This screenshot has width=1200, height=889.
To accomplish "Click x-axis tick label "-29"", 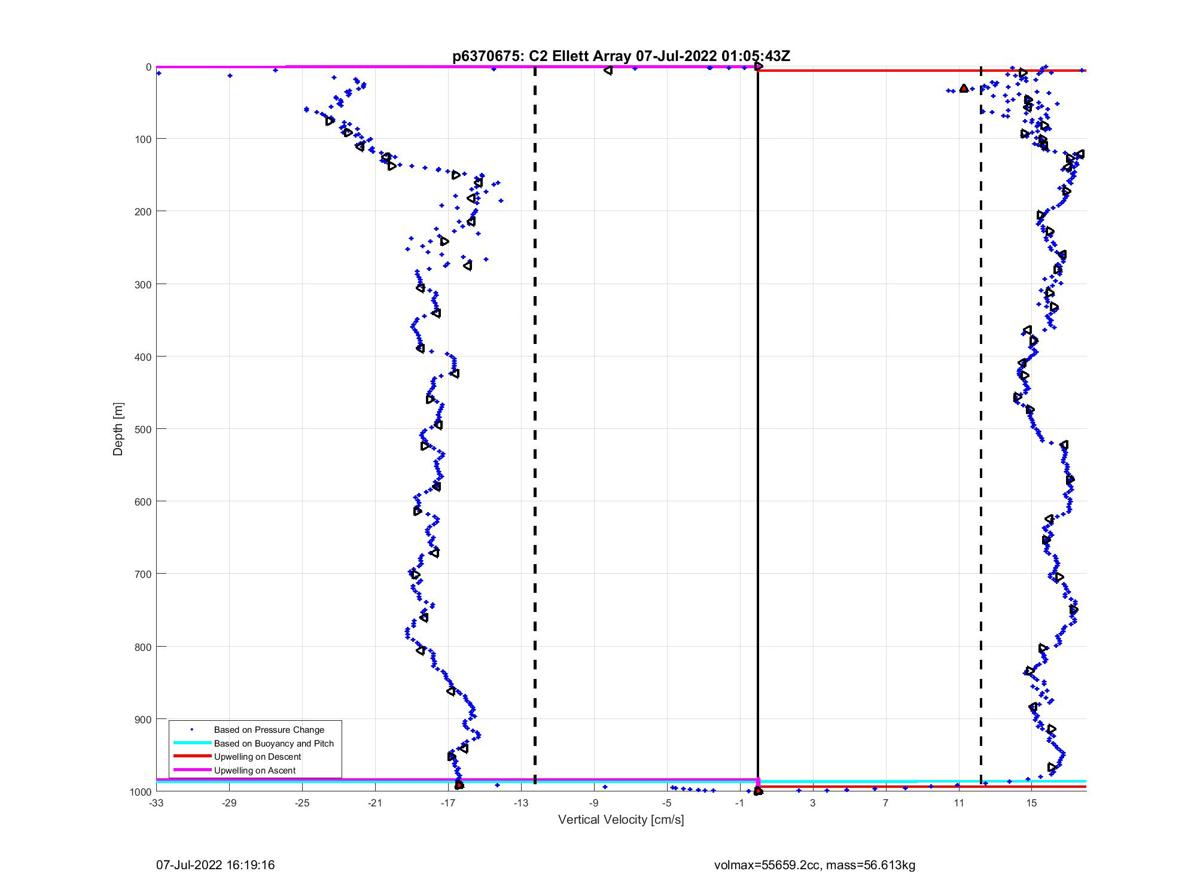I will (x=229, y=802).
